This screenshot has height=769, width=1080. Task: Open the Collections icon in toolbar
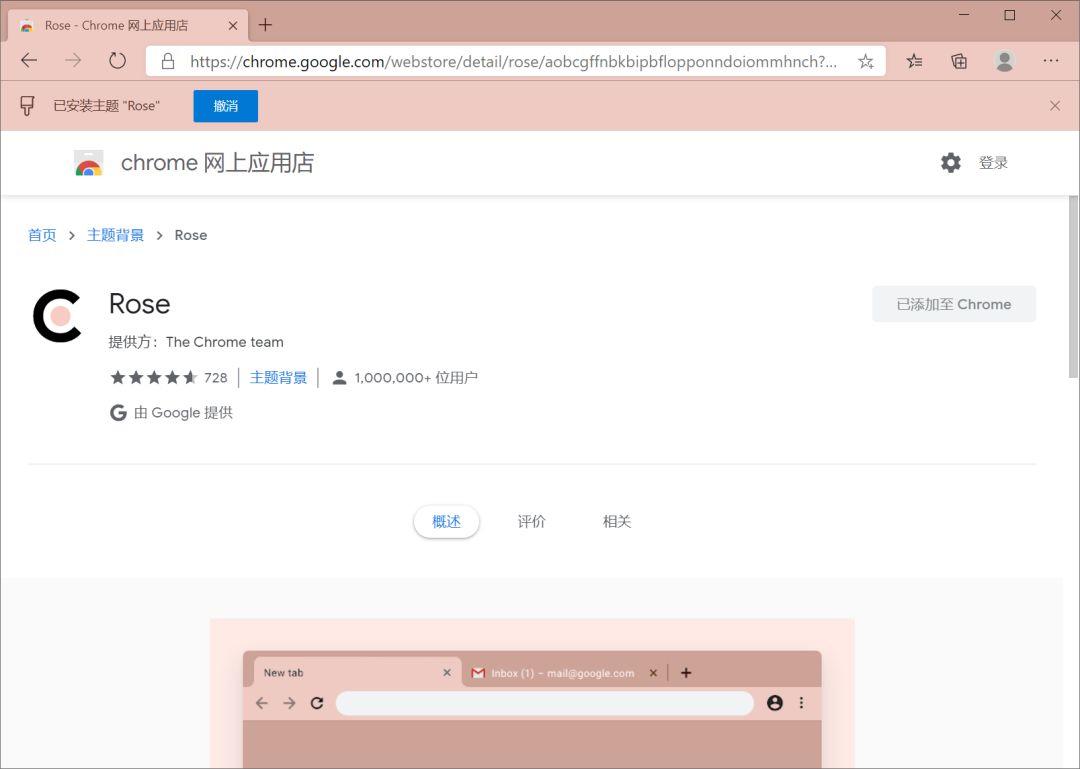tap(959, 61)
